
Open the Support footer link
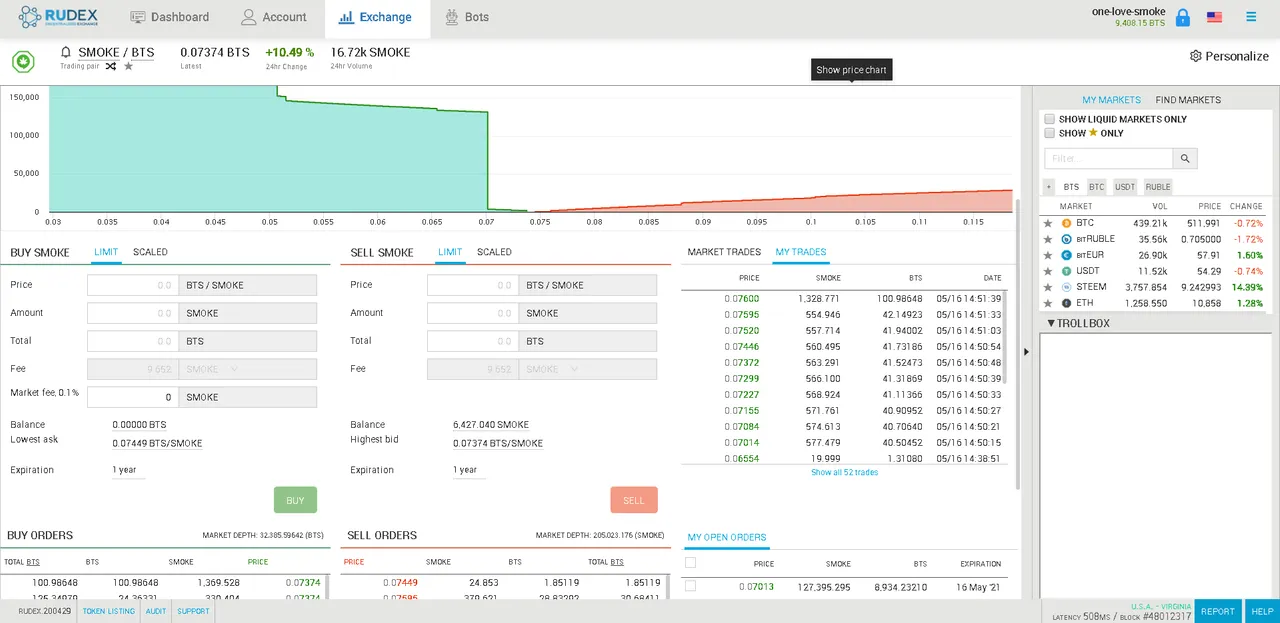[x=193, y=611]
